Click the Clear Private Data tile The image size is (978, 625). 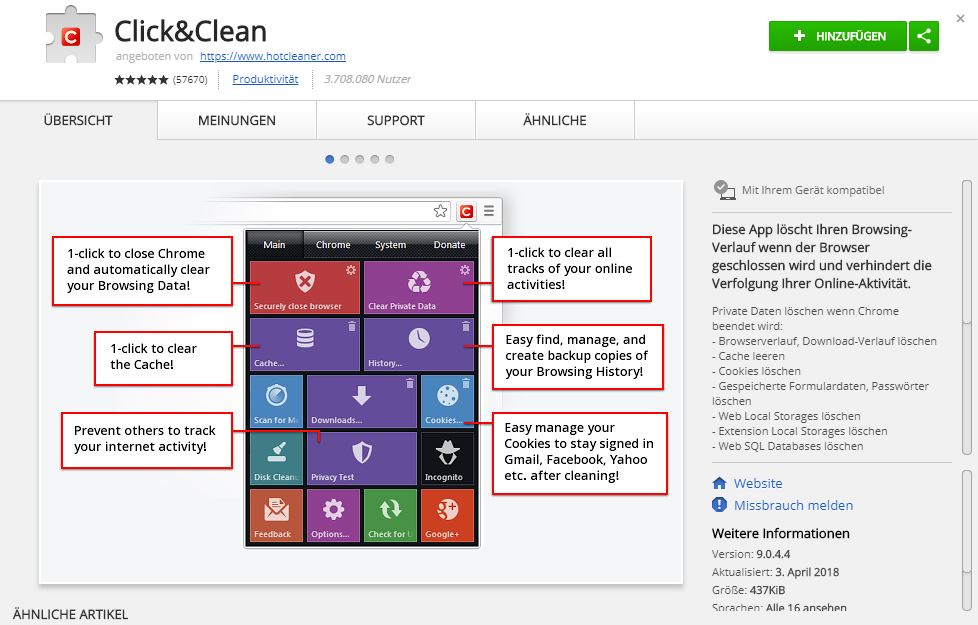pyautogui.click(x=419, y=287)
